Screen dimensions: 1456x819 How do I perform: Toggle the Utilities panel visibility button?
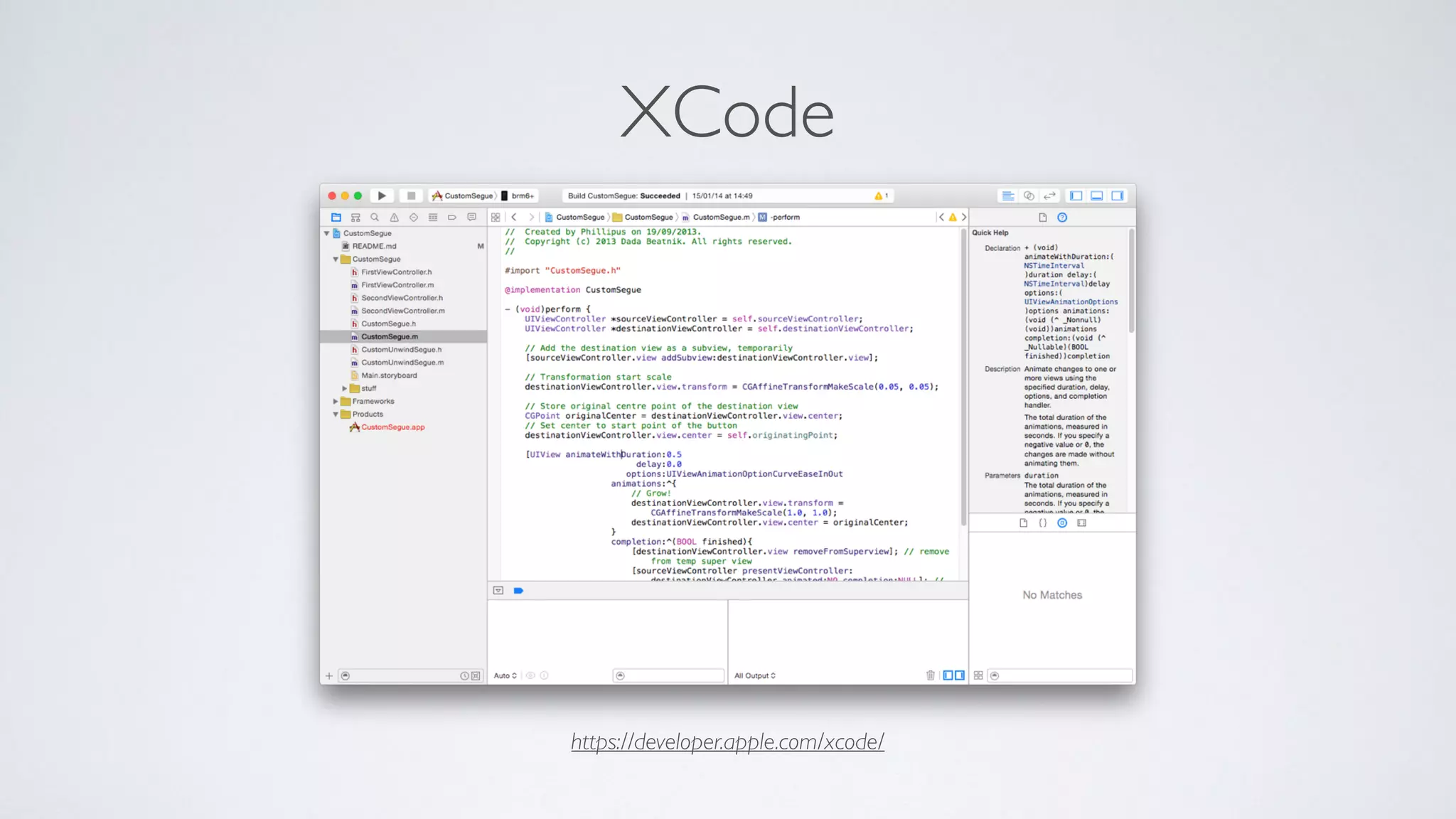[1118, 196]
